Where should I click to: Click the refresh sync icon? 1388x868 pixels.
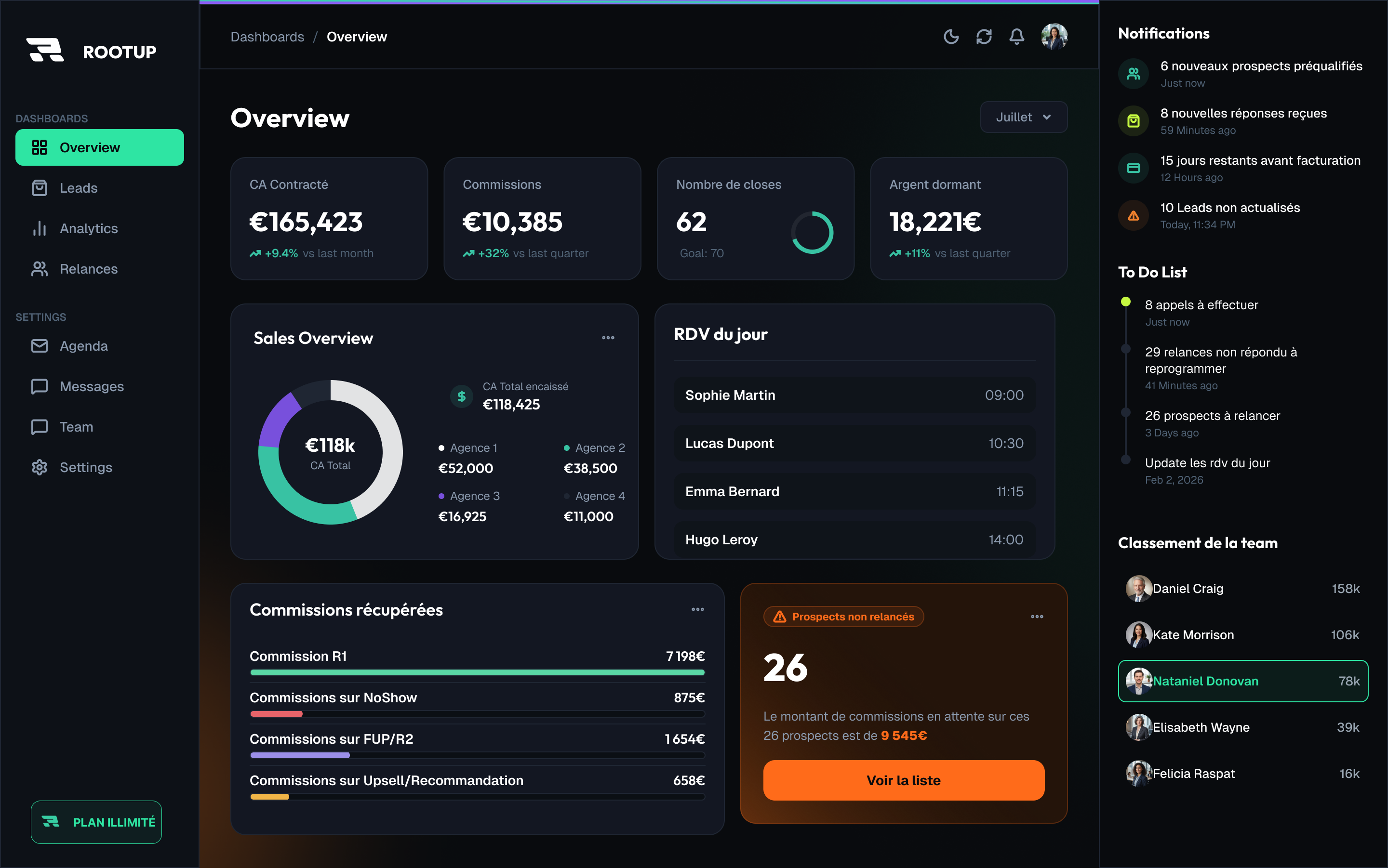984,37
